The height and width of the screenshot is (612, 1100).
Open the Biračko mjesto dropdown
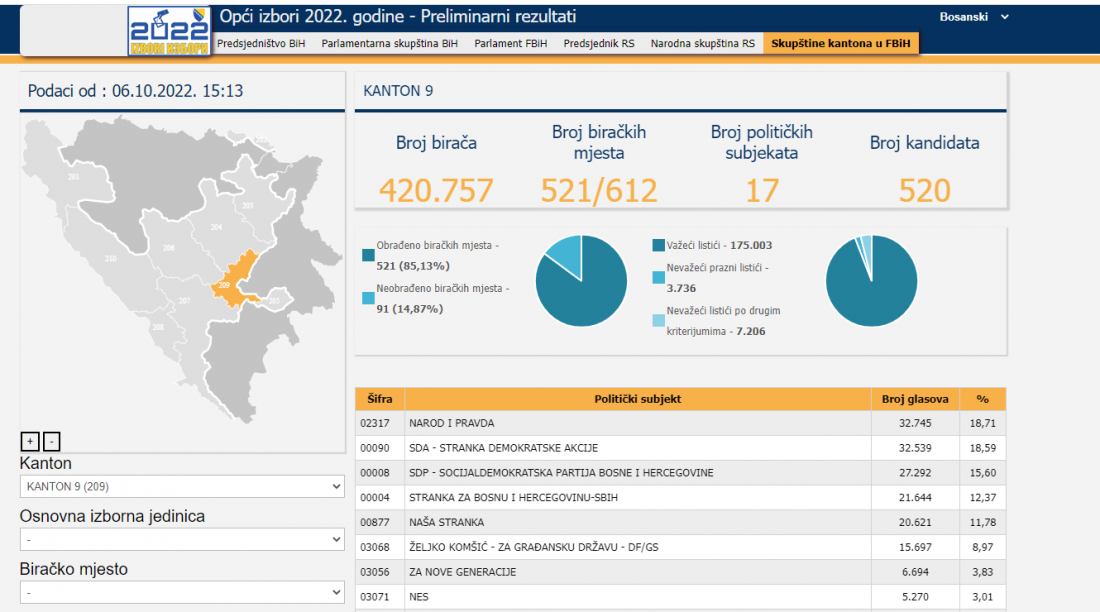182,591
